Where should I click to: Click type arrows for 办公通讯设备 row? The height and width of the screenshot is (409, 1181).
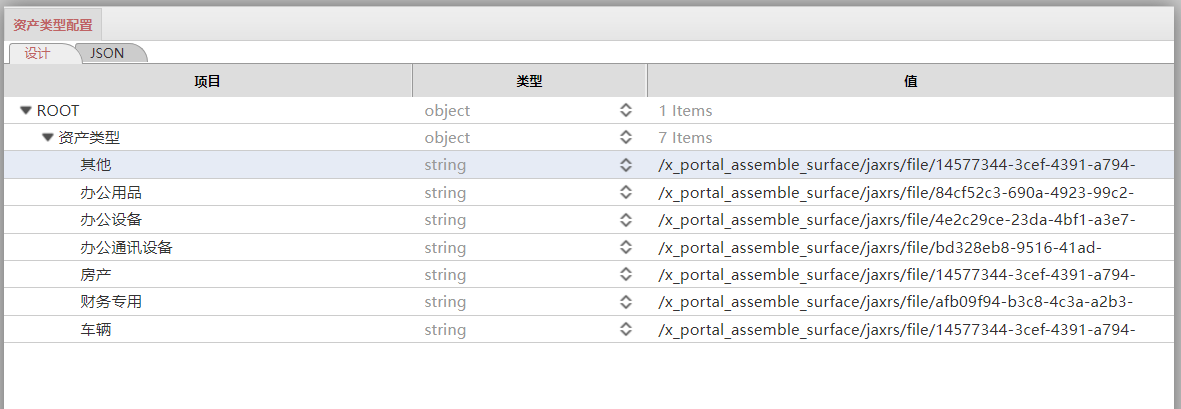click(x=626, y=247)
